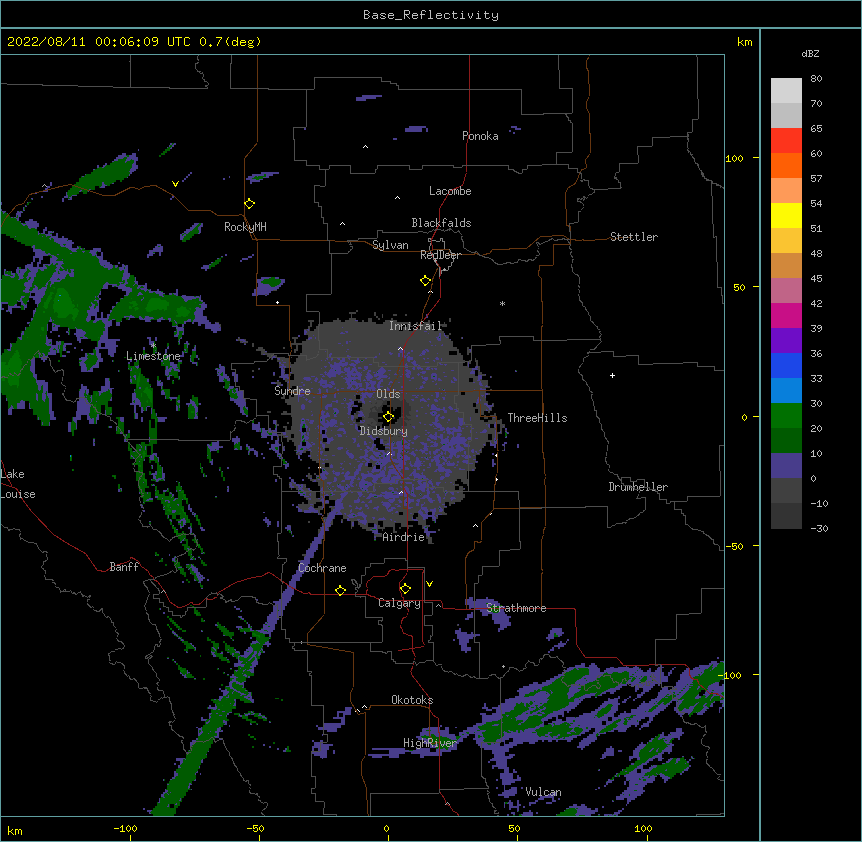The height and width of the screenshot is (842, 862).
Task: Click the 80 value on dBZ scale
Action: pyautogui.click(x=816, y=79)
